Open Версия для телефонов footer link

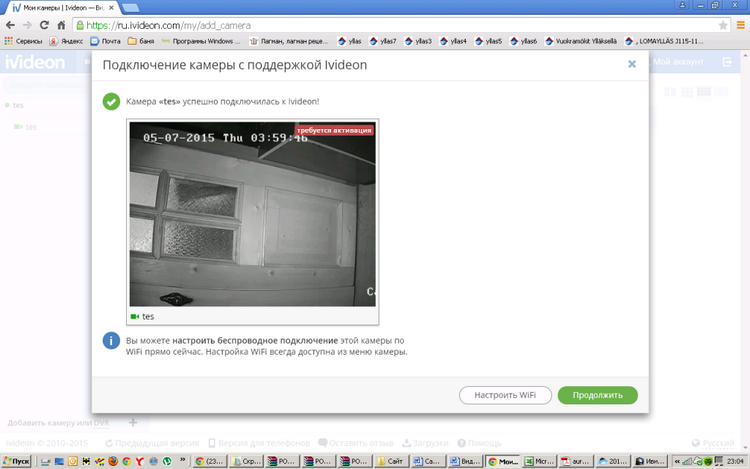[x=259, y=443]
